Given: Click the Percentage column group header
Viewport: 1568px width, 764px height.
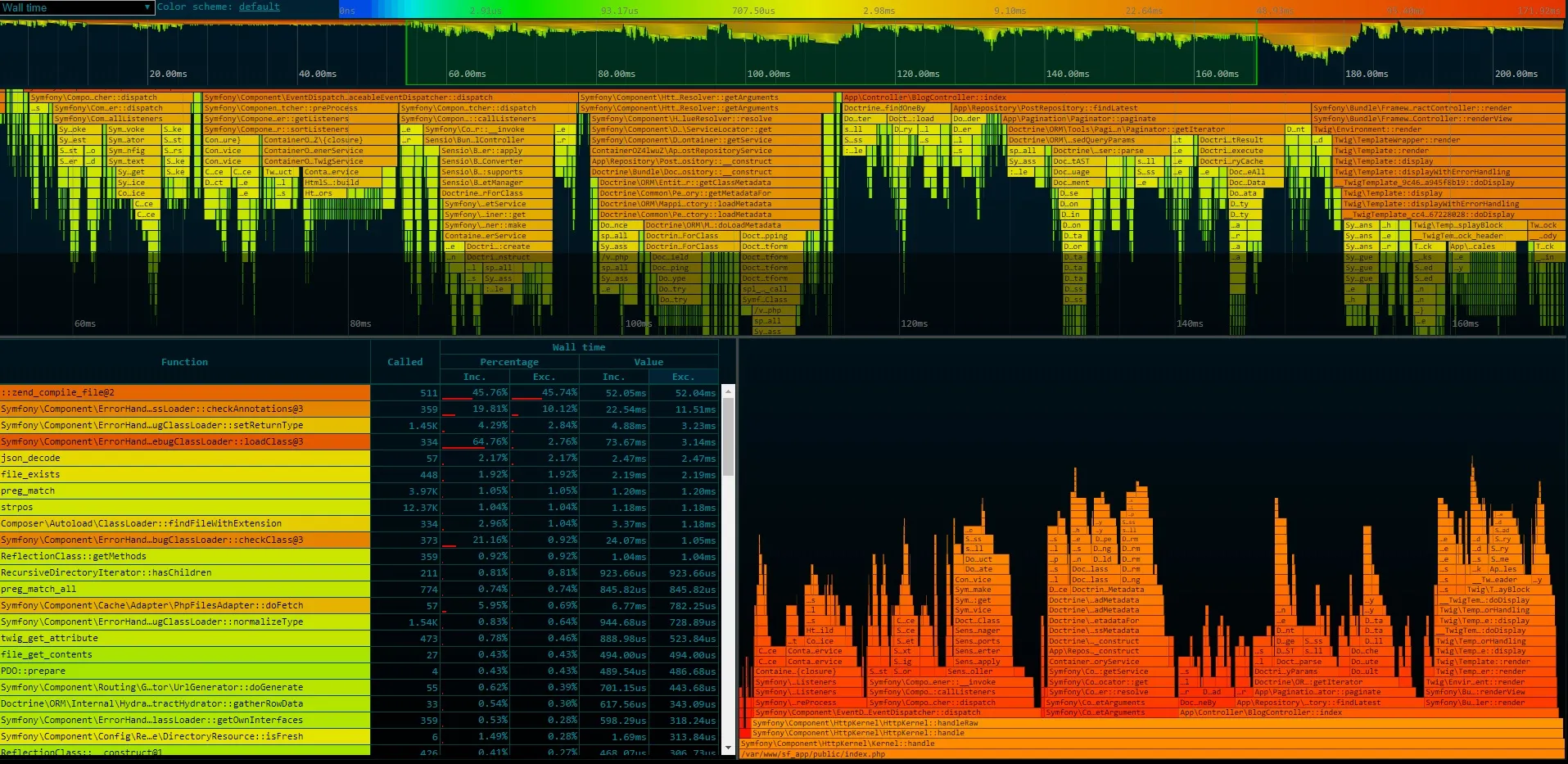Looking at the screenshot, I should (509, 362).
